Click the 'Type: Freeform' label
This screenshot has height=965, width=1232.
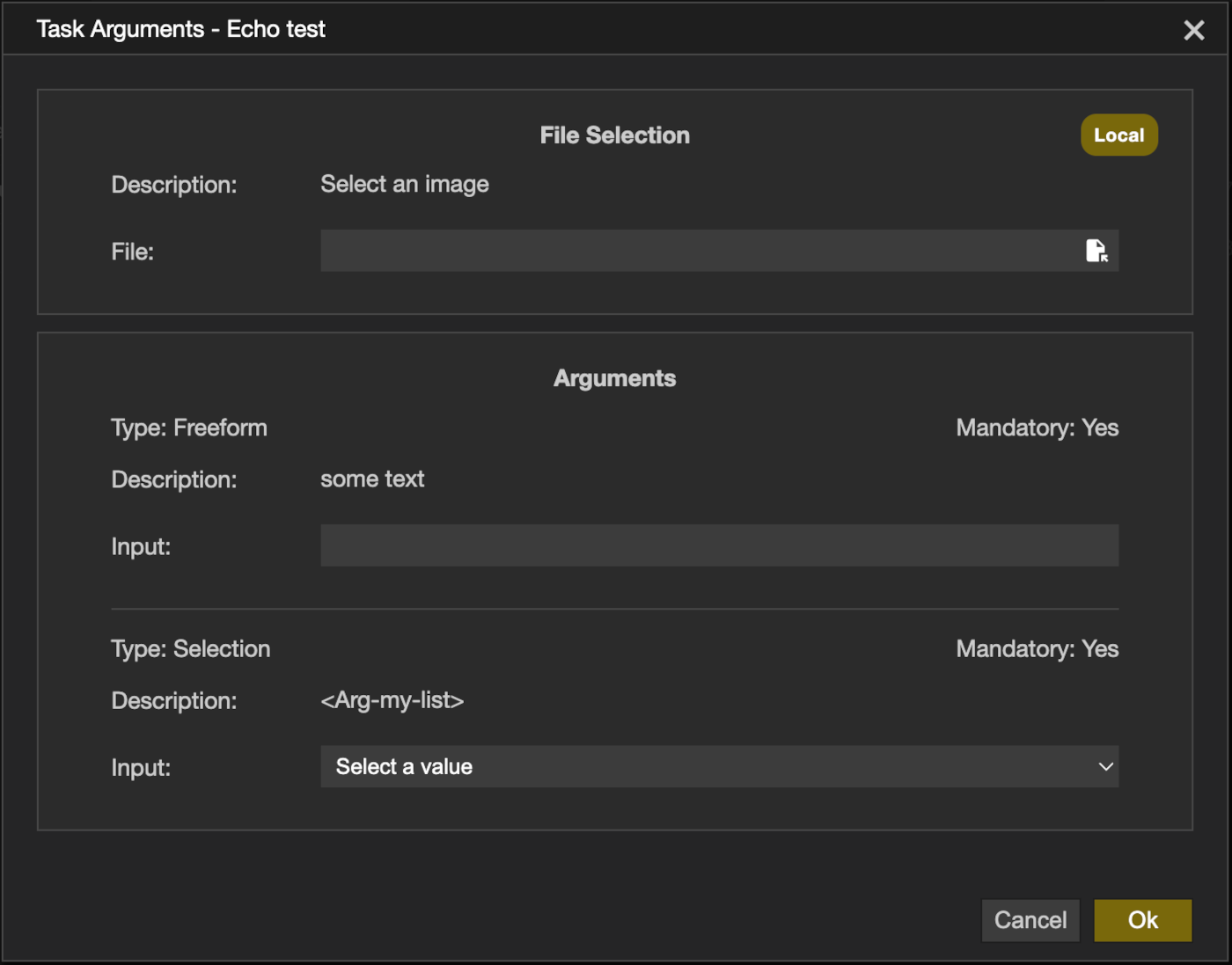click(x=189, y=428)
